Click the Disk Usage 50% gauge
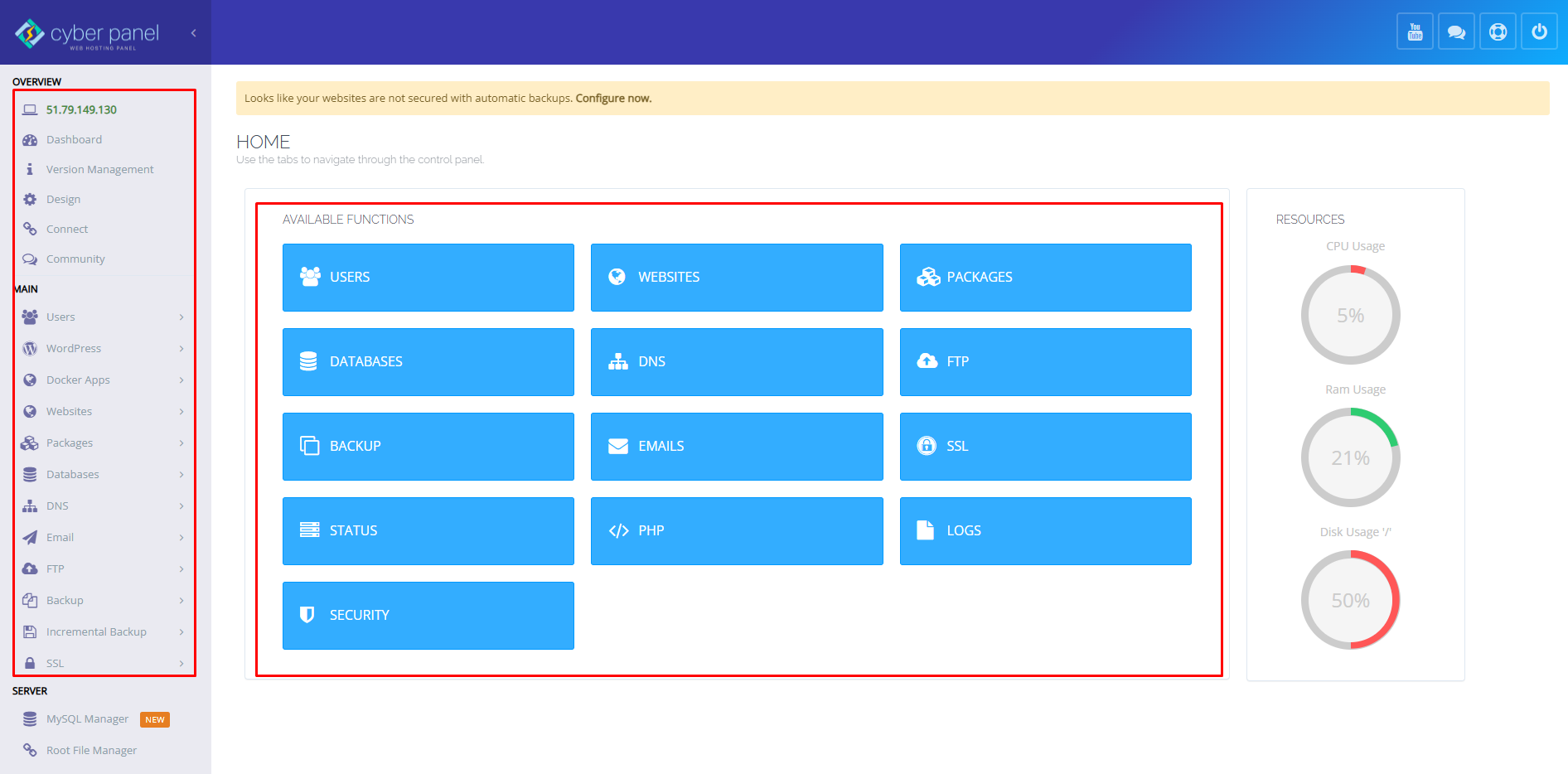 [x=1350, y=600]
